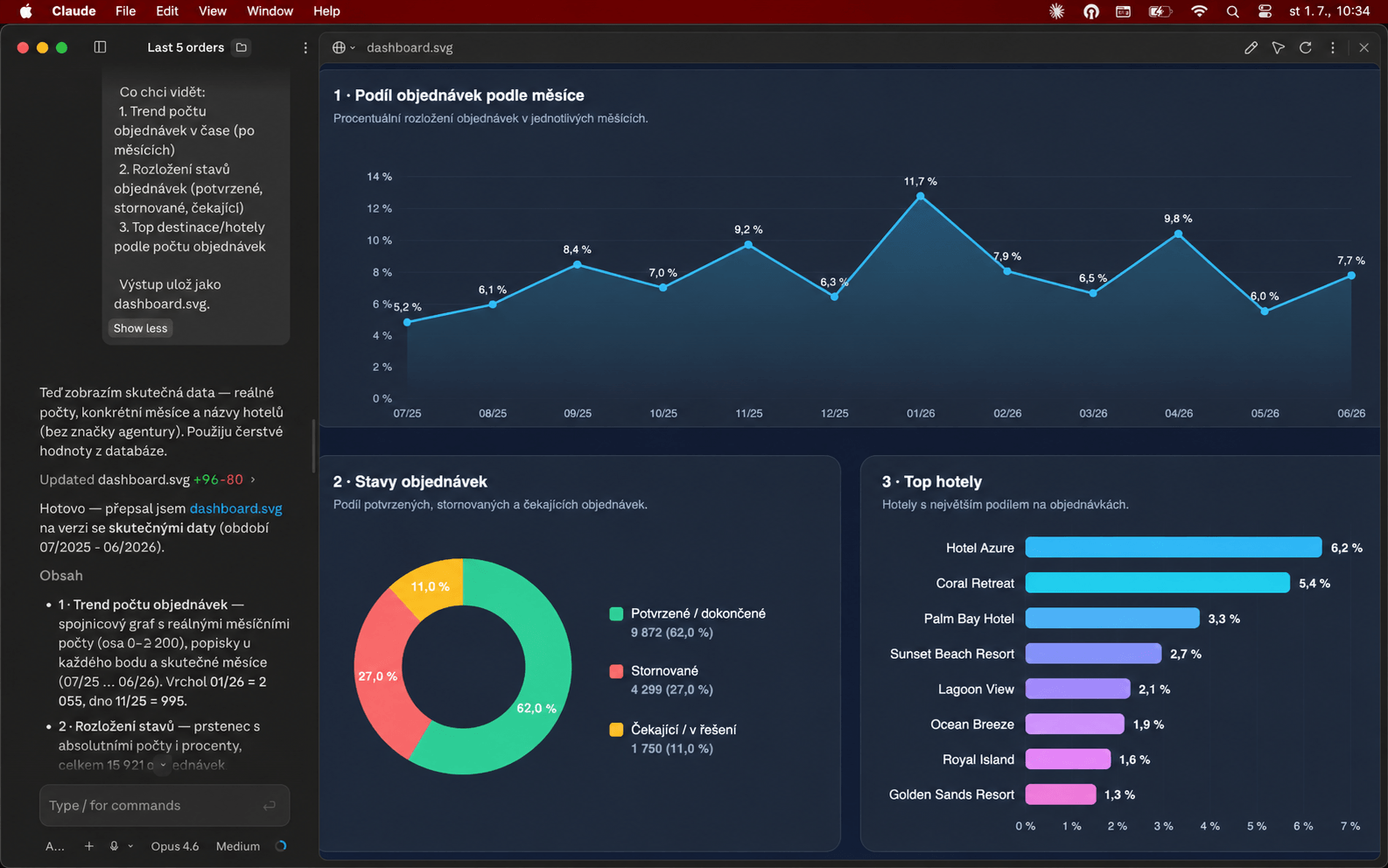Open the microphone options chevron
This screenshot has width=1388, height=868.
[x=130, y=846]
